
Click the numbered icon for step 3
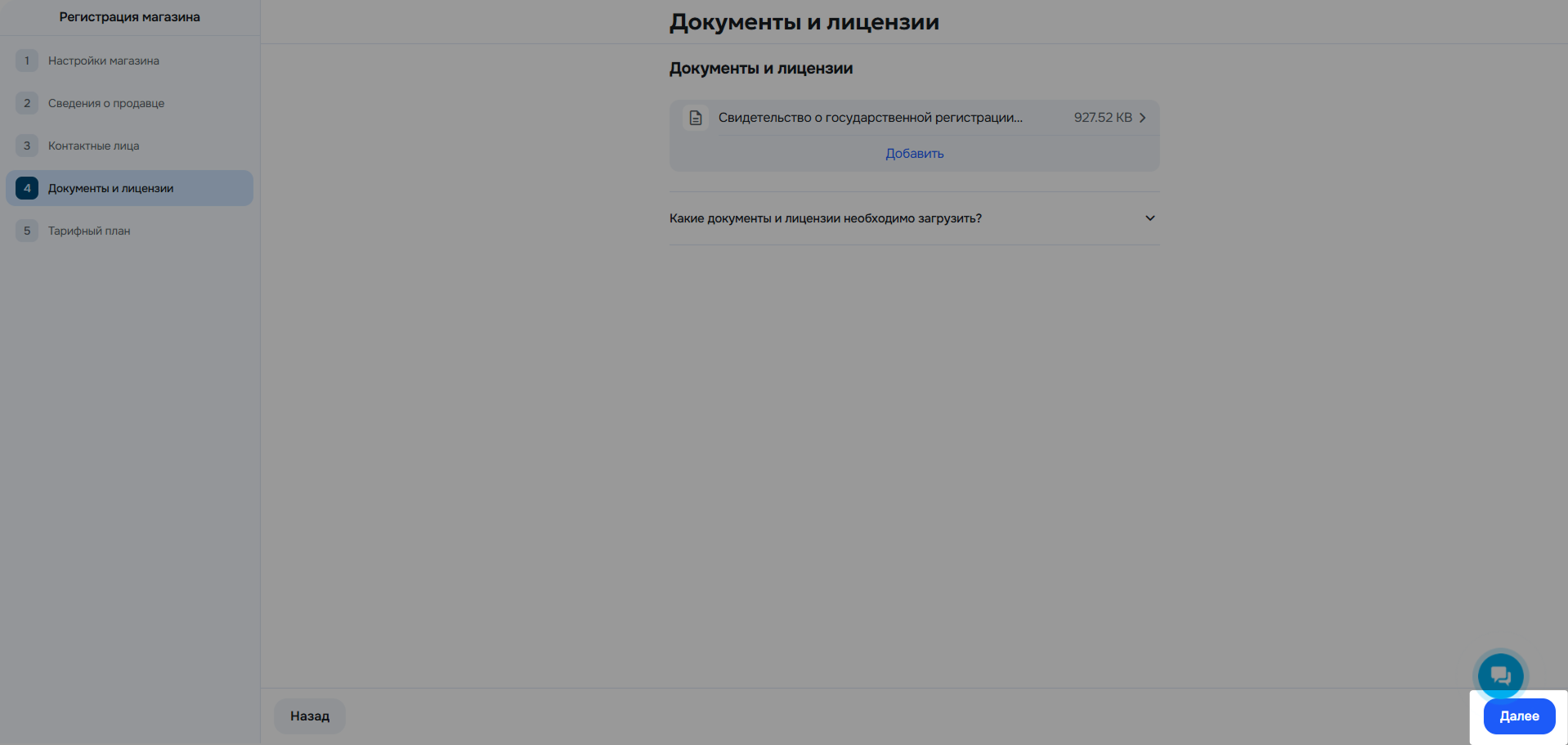pos(26,145)
